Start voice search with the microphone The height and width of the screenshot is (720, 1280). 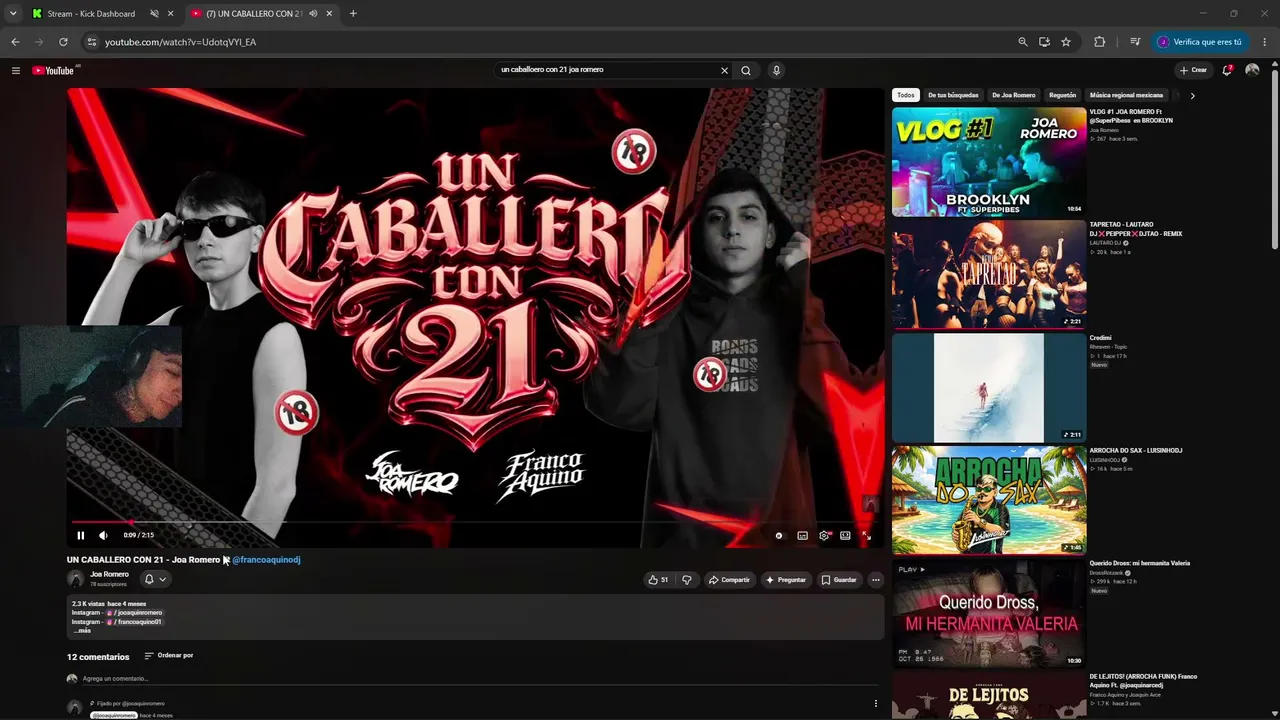coord(776,70)
